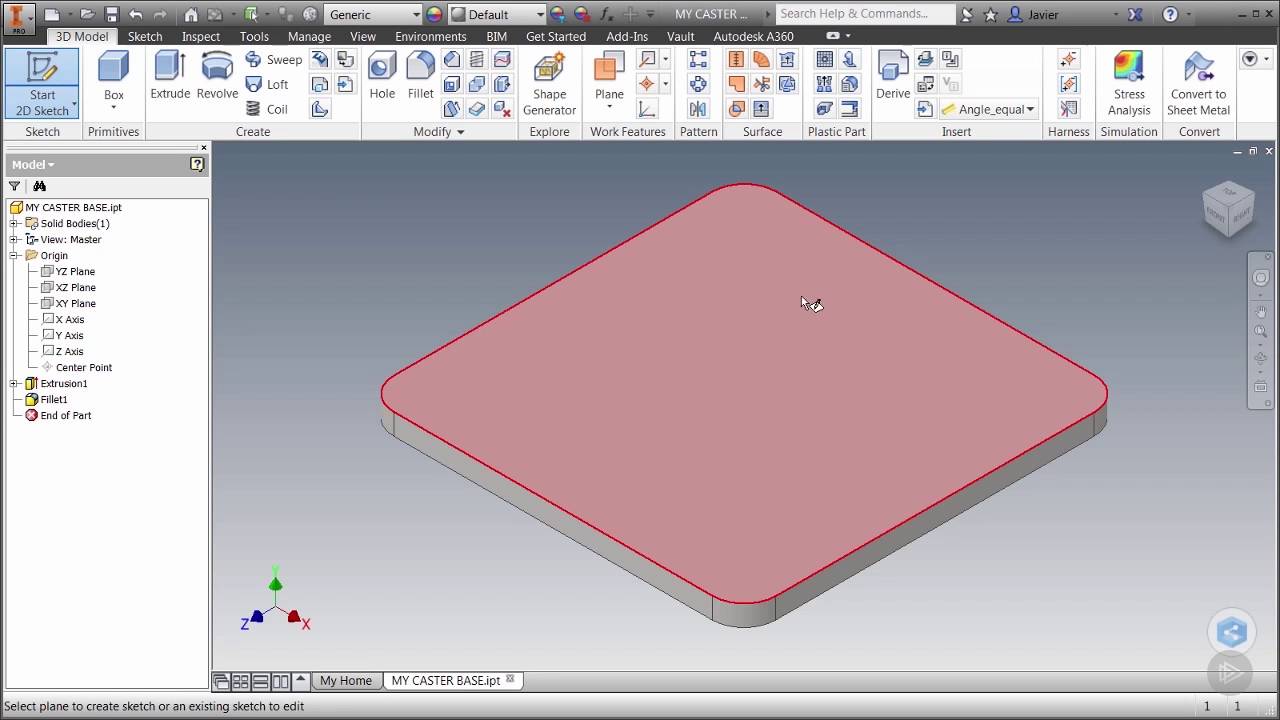Choose the Coil tool
Image resolution: width=1280 pixels, height=720 pixels.
[x=267, y=109]
